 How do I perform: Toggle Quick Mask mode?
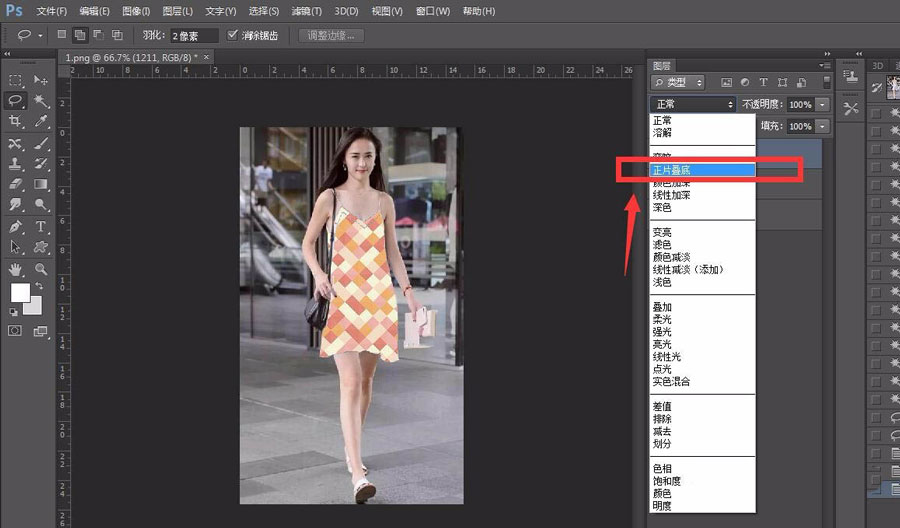15,331
